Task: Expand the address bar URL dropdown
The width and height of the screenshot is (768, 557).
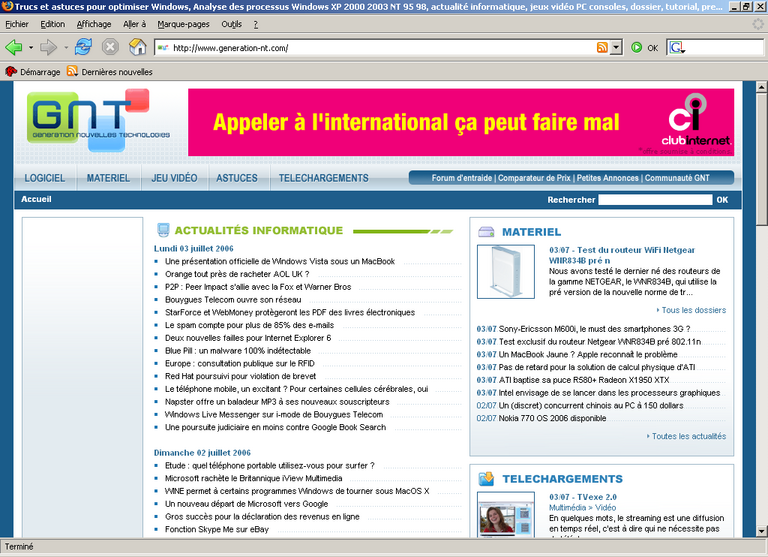Action: pyautogui.click(x=616, y=48)
